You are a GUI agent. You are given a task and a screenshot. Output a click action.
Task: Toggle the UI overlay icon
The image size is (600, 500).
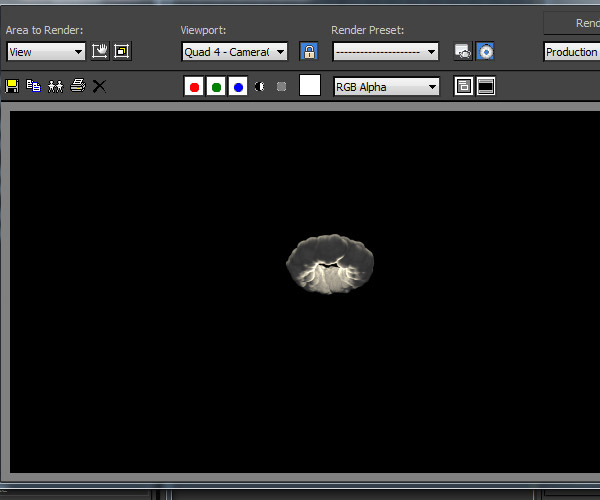pyautogui.click(x=464, y=86)
